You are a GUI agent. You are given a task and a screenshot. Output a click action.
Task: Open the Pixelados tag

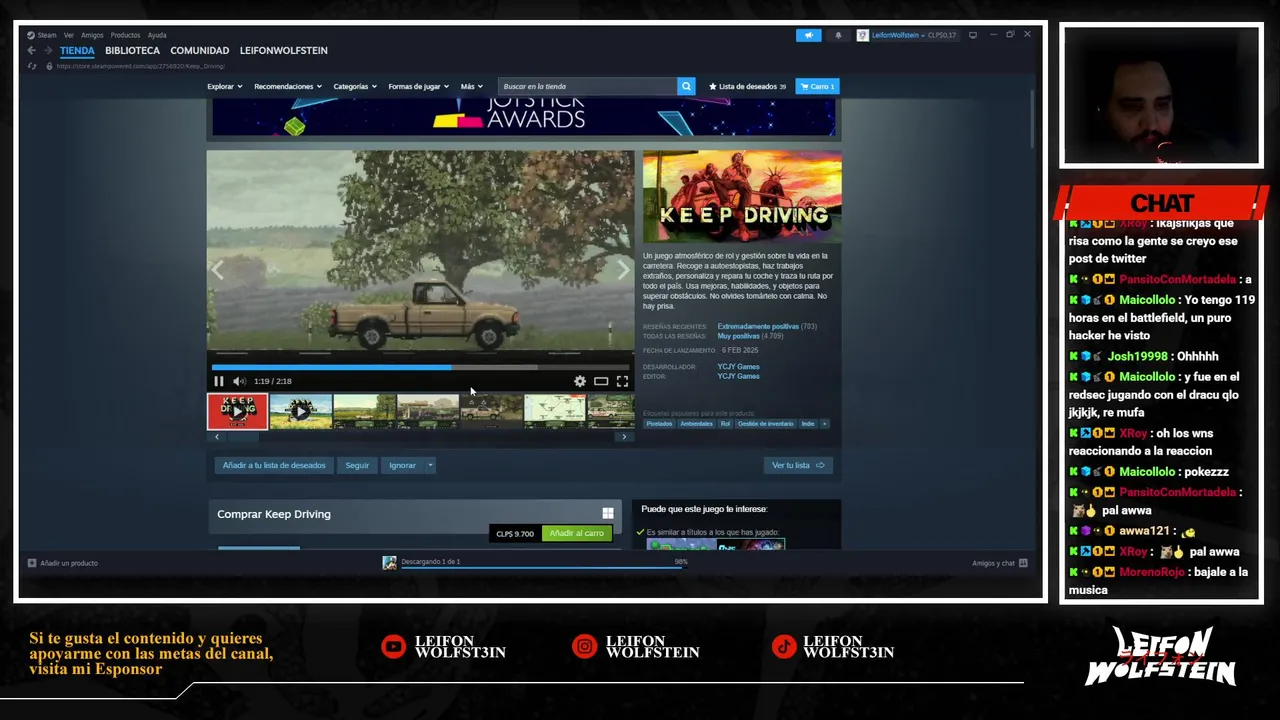tap(659, 424)
